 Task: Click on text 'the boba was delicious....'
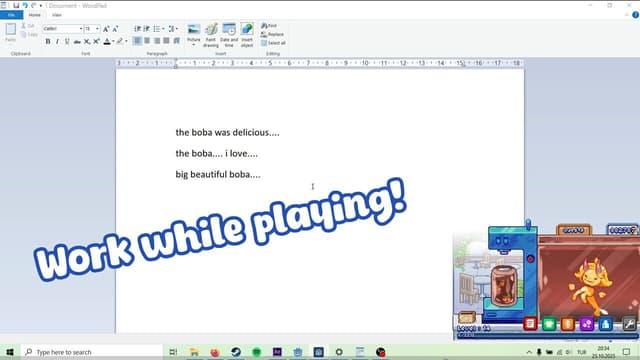pyautogui.click(x=227, y=133)
